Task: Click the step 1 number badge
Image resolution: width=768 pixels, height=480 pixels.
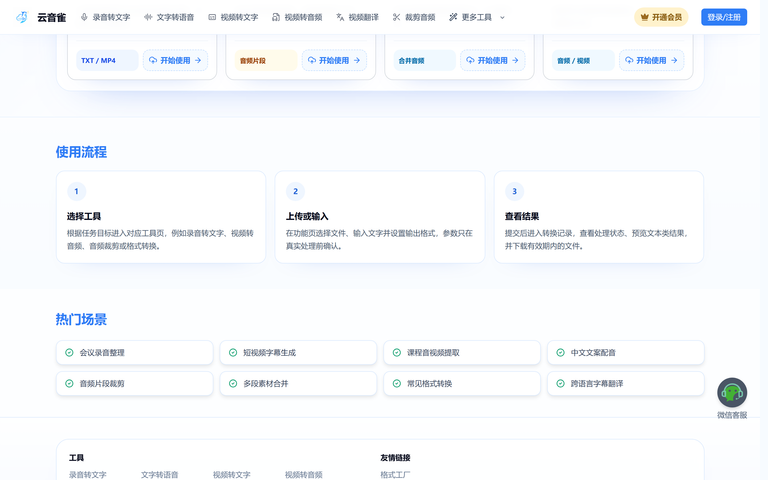Action: point(76,192)
